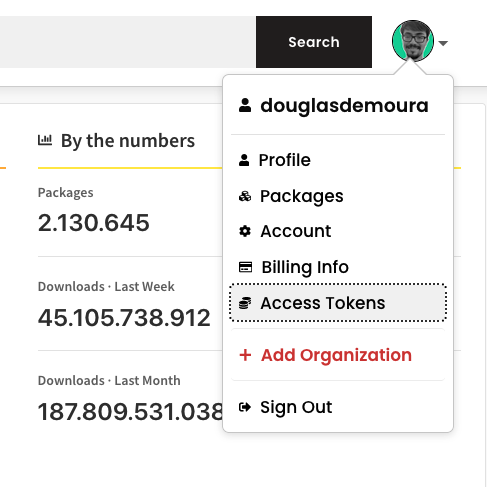Click the Search button
Image resolution: width=487 pixels, height=487 pixels.
coord(314,42)
